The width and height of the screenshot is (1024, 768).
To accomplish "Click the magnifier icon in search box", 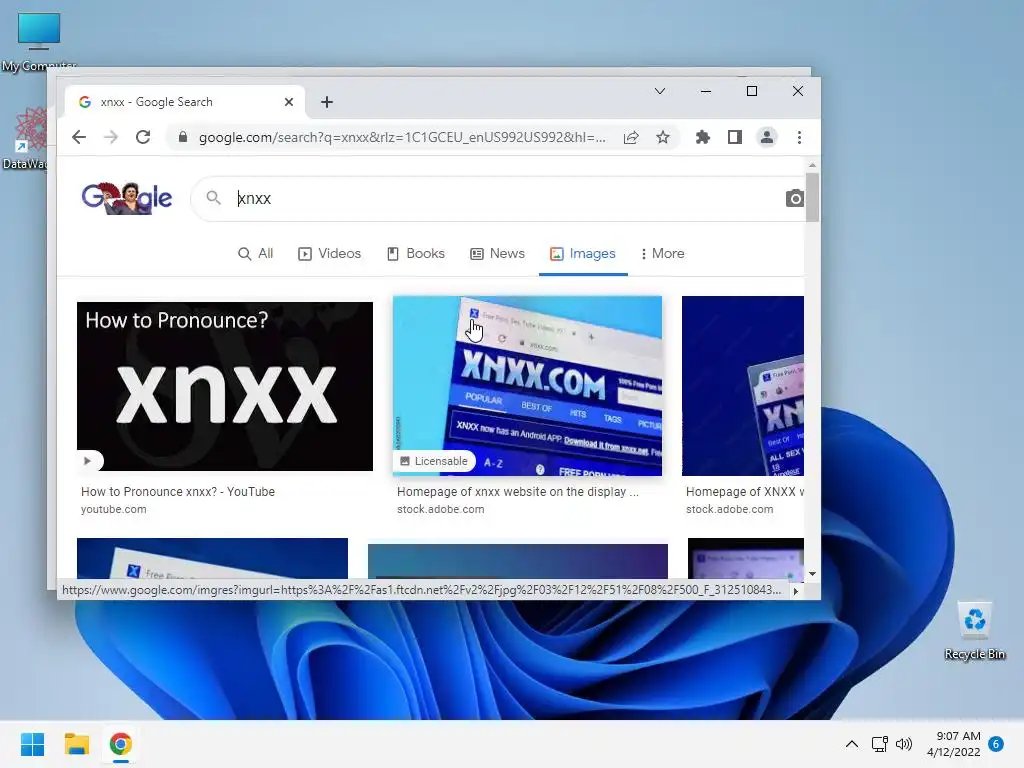I will (x=214, y=197).
